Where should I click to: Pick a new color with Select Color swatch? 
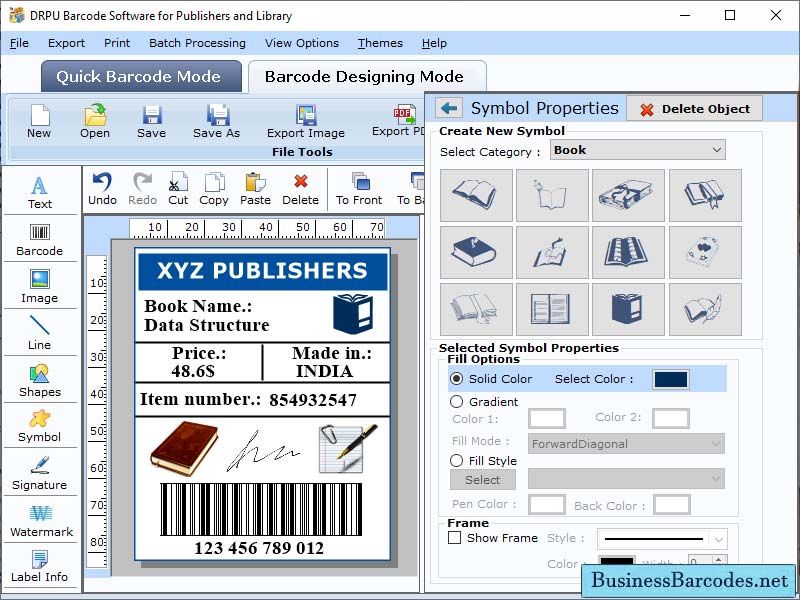(x=668, y=379)
